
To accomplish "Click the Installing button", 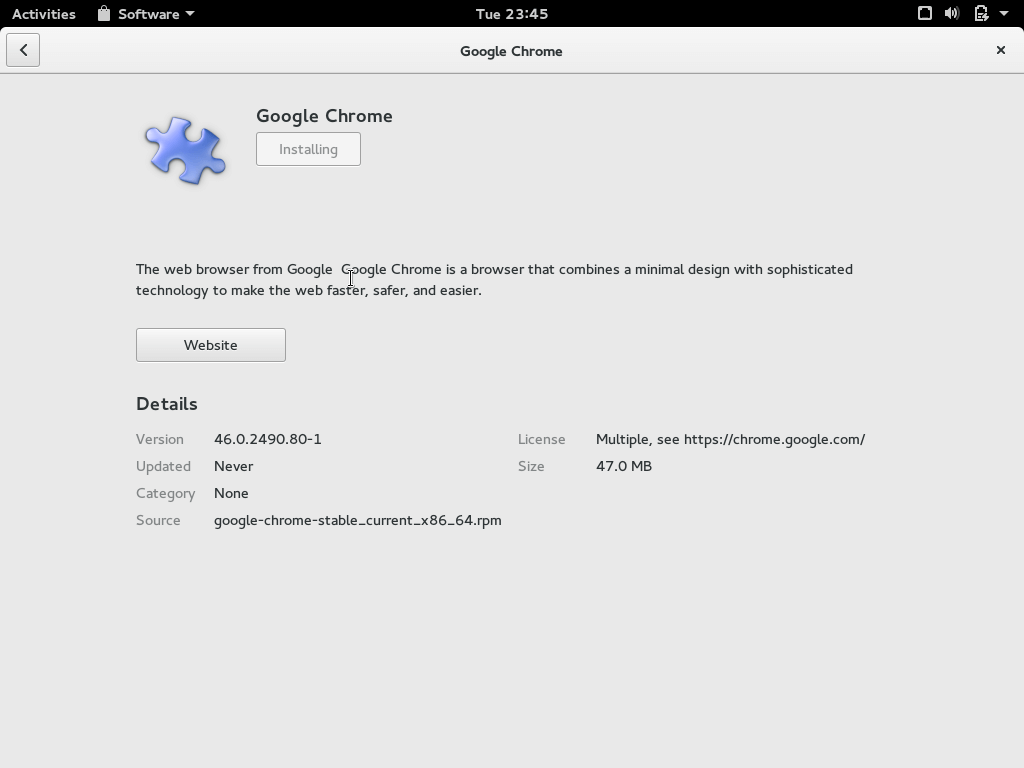I will click(x=308, y=148).
